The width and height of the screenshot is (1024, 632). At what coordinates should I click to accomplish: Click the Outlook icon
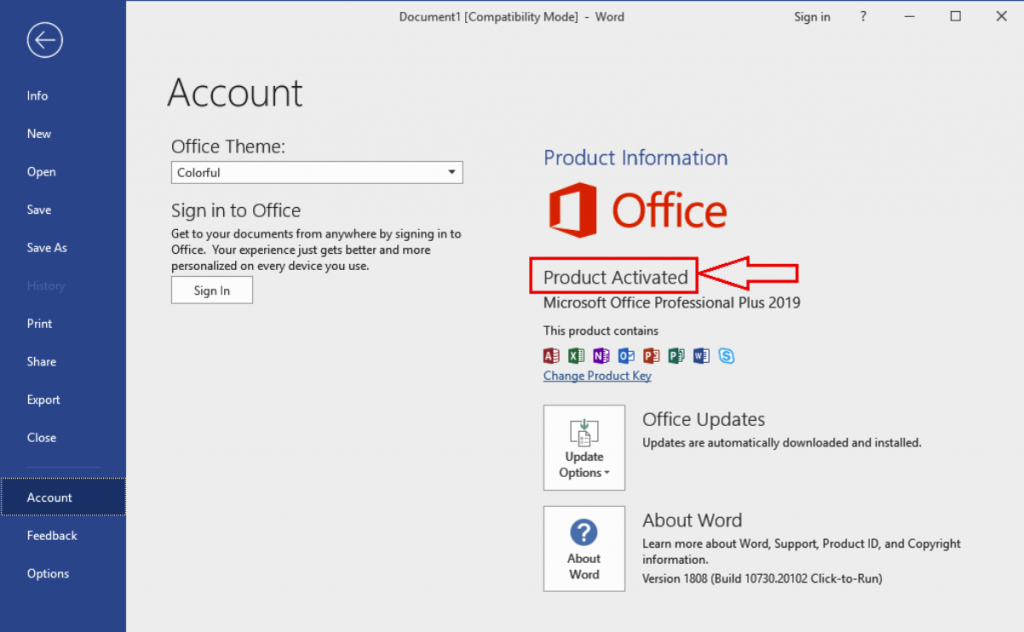click(x=627, y=355)
